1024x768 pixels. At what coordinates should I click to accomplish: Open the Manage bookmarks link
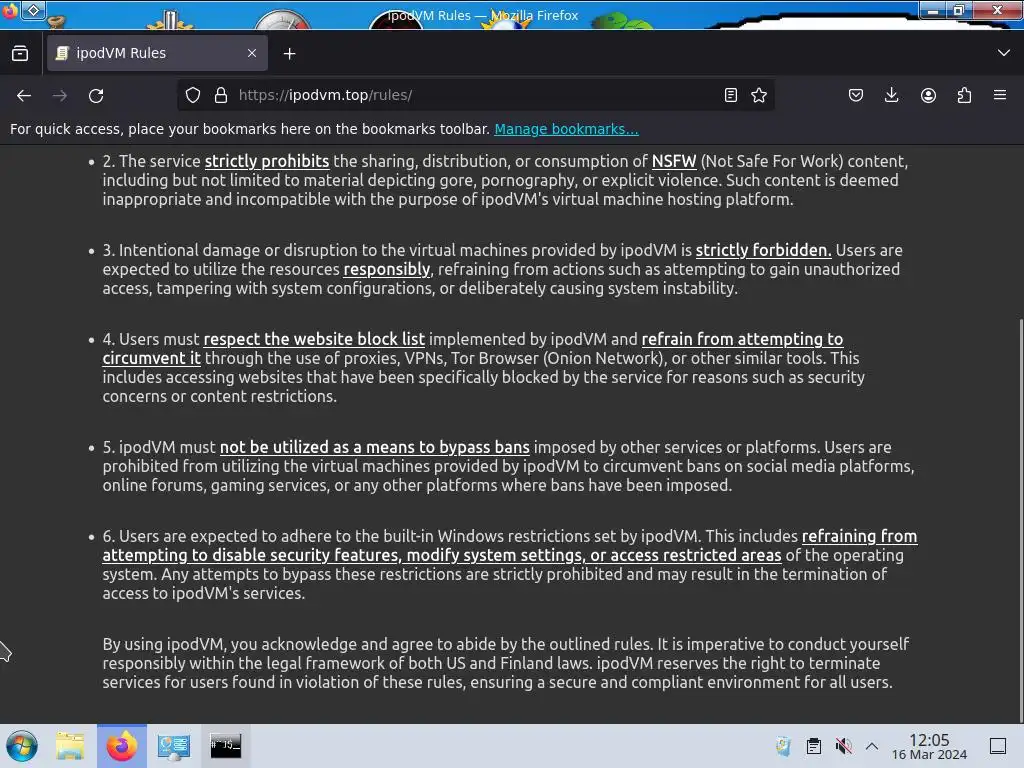pyautogui.click(x=566, y=129)
